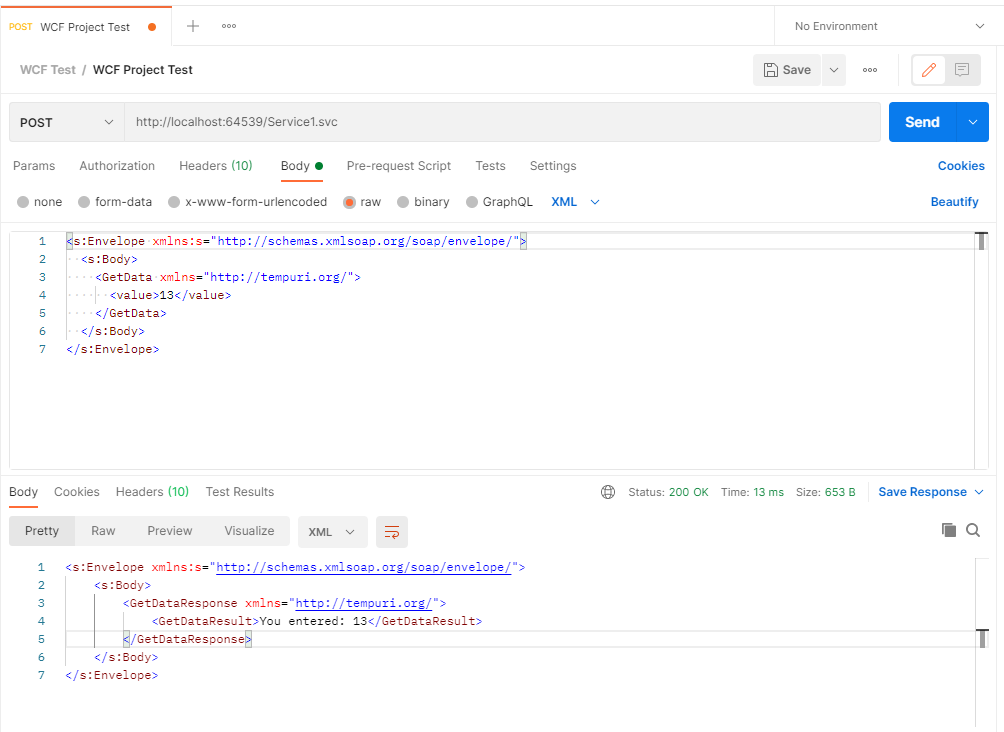Switch response view to Pretty
Viewport: 1004px width, 732px height.
click(42, 531)
